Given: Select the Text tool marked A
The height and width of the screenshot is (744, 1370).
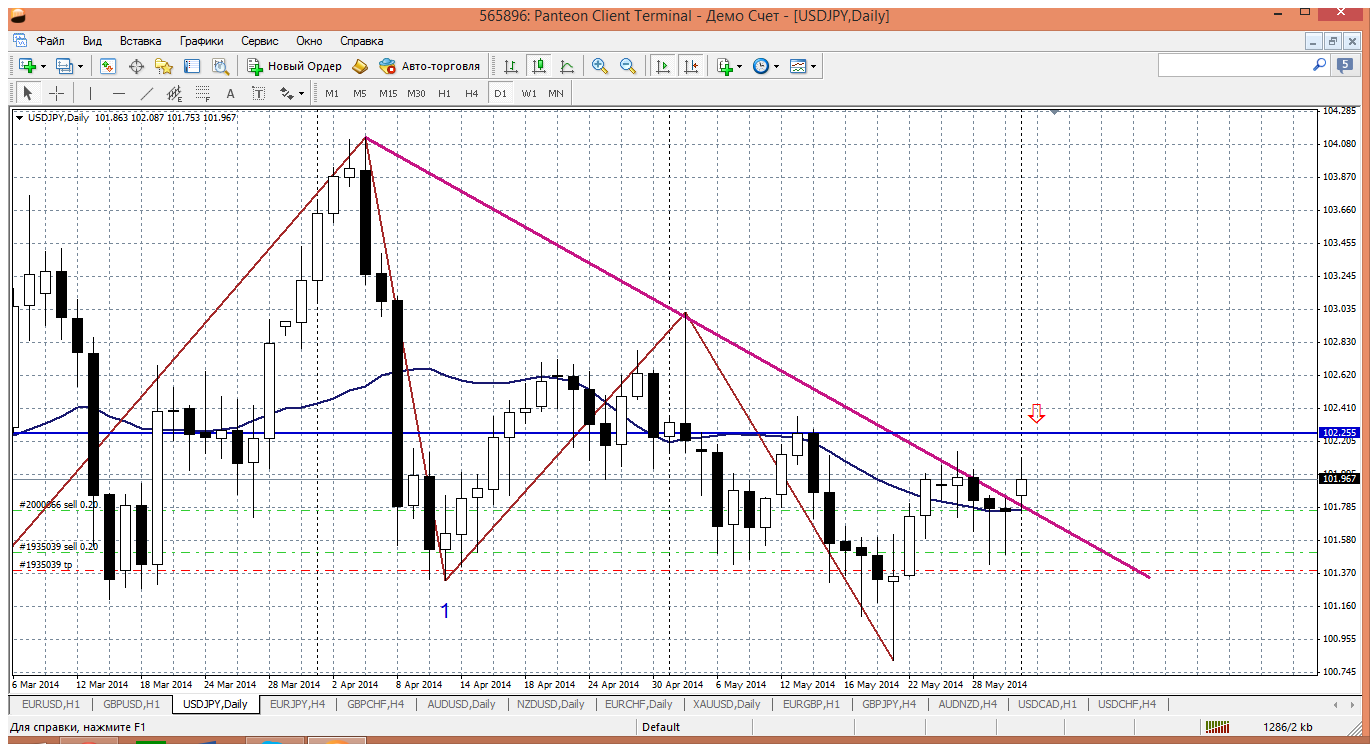Looking at the screenshot, I should 231,93.
